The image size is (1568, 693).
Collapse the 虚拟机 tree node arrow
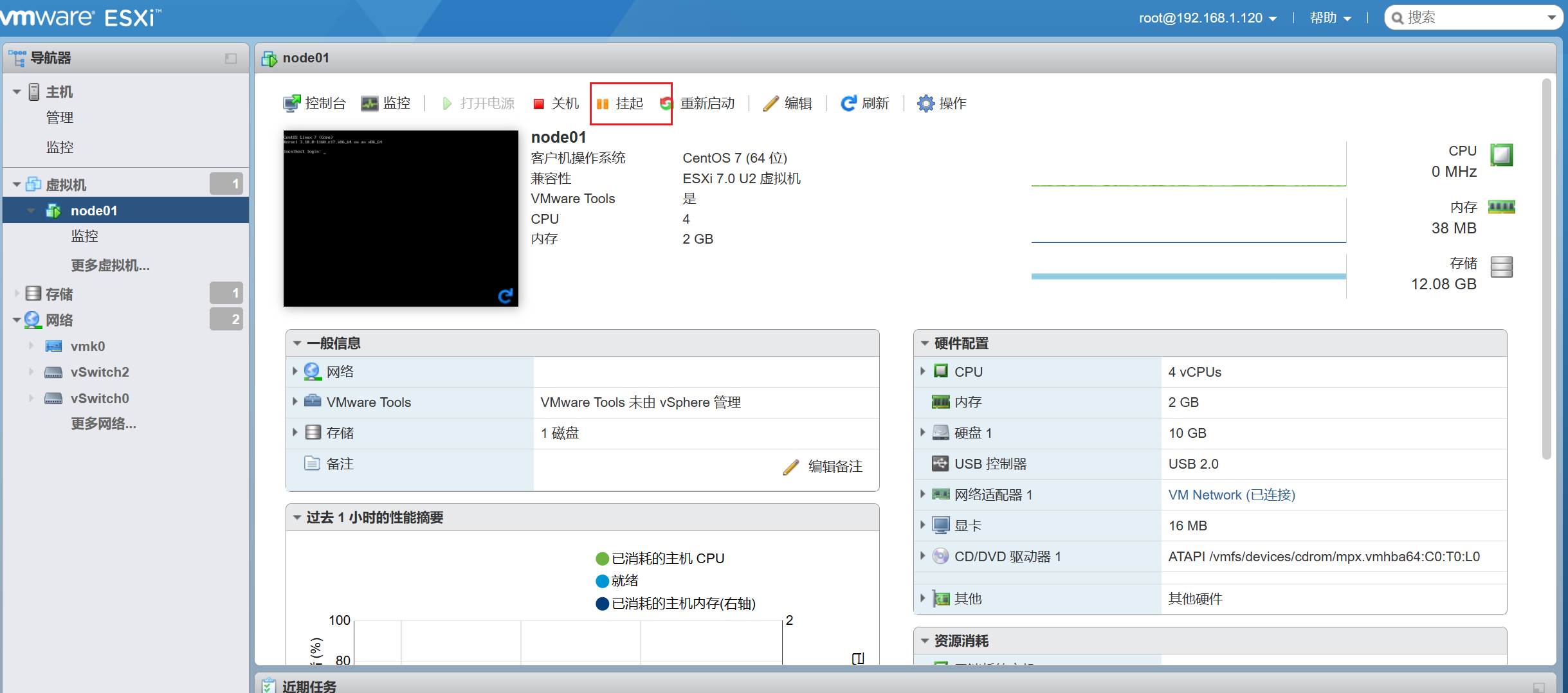click(x=17, y=184)
